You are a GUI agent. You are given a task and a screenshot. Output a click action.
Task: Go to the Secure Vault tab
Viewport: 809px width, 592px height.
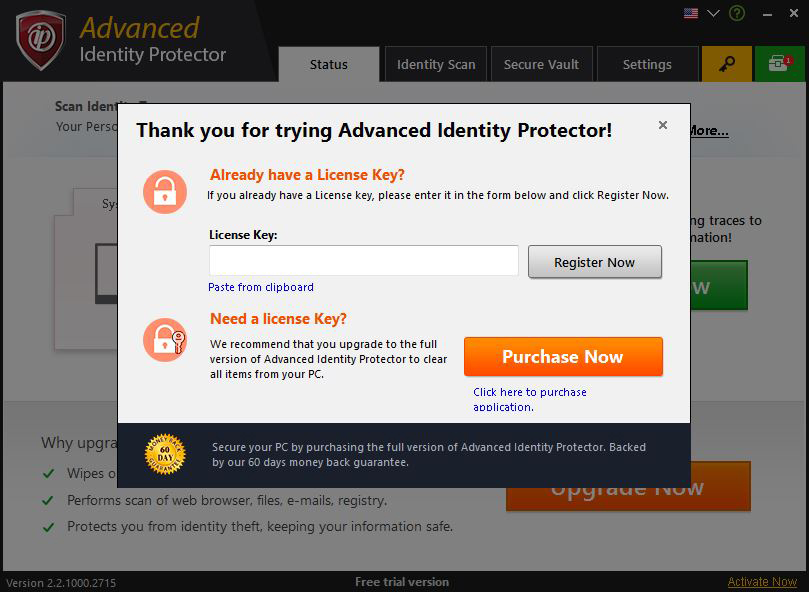click(542, 64)
